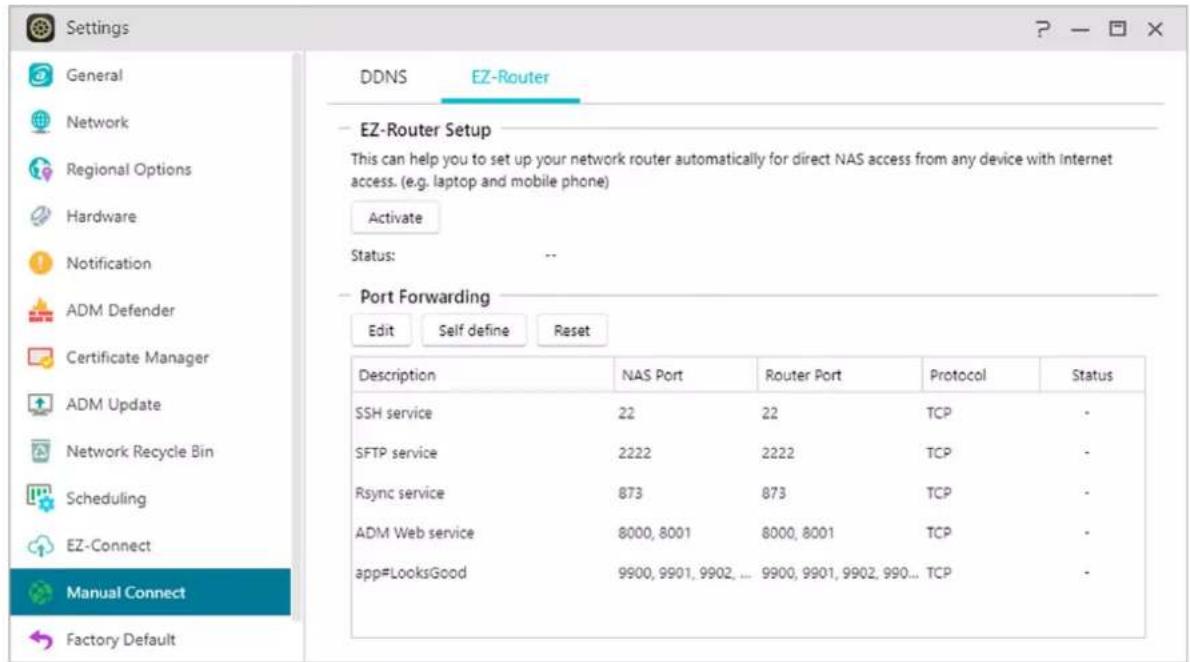
Task: Click the Status column header
Action: [1092, 375]
